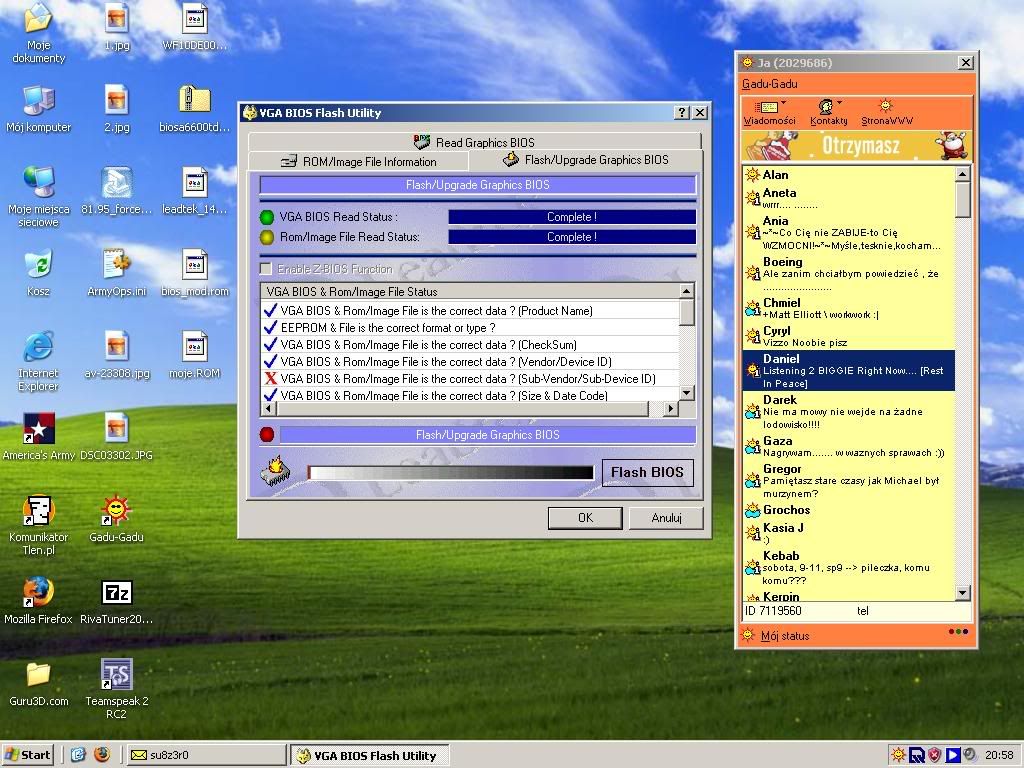This screenshot has height=768, width=1024.
Task: Select contact Kebab in Gadu-Gadu
Action: (848, 568)
